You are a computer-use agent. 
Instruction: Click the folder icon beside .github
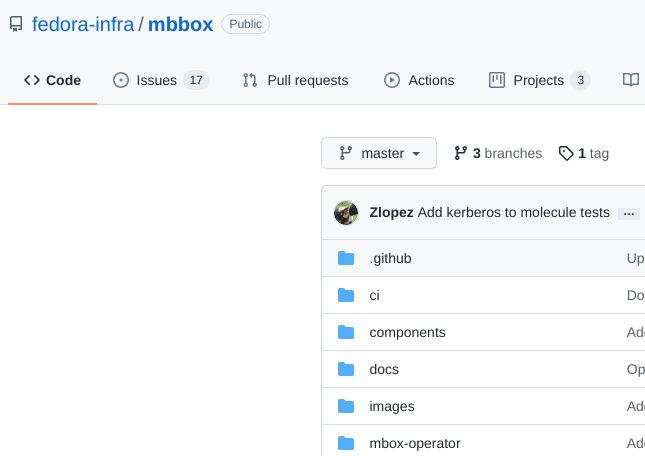click(346, 258)
